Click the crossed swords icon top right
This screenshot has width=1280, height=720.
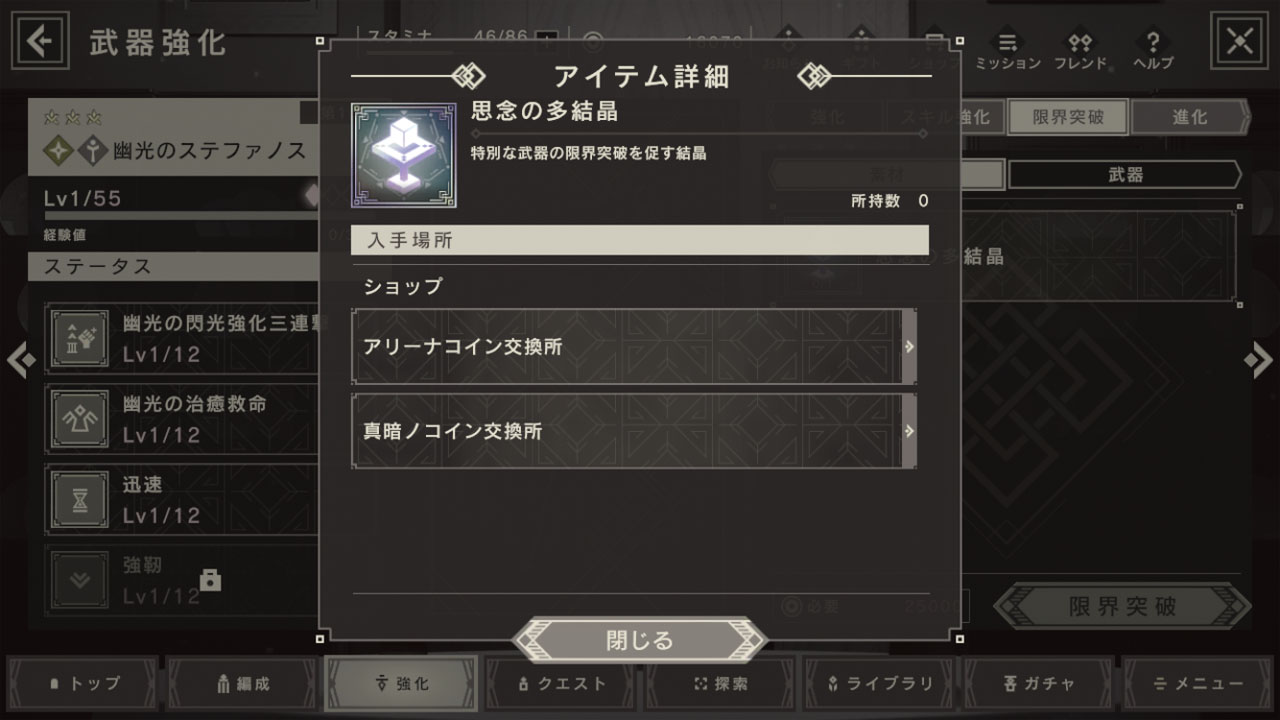1239,41
